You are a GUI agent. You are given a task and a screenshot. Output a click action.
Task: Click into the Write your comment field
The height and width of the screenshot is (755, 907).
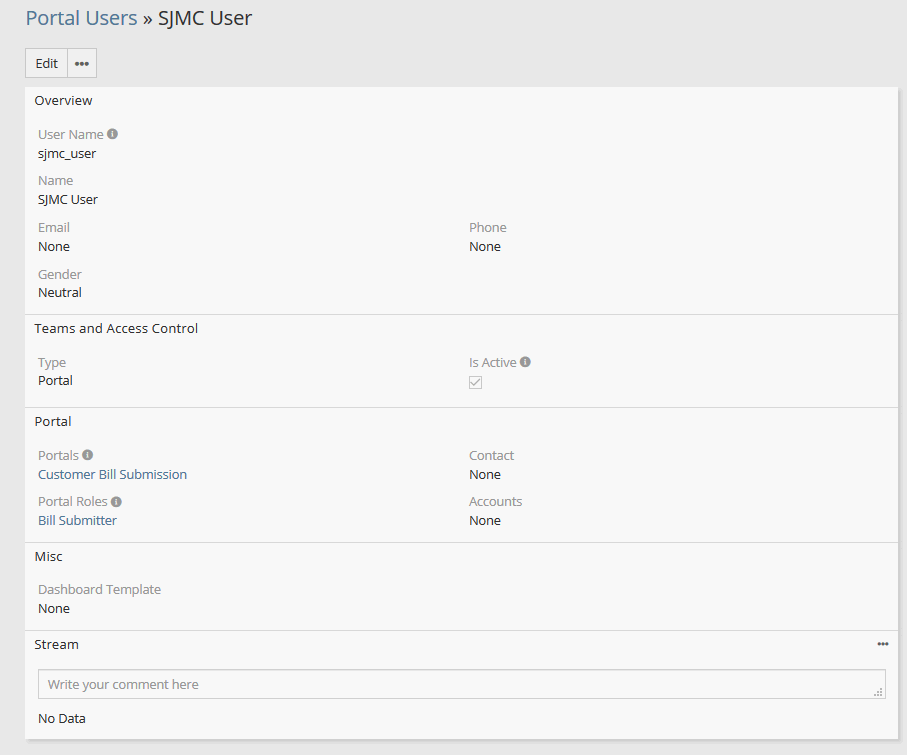460,684
